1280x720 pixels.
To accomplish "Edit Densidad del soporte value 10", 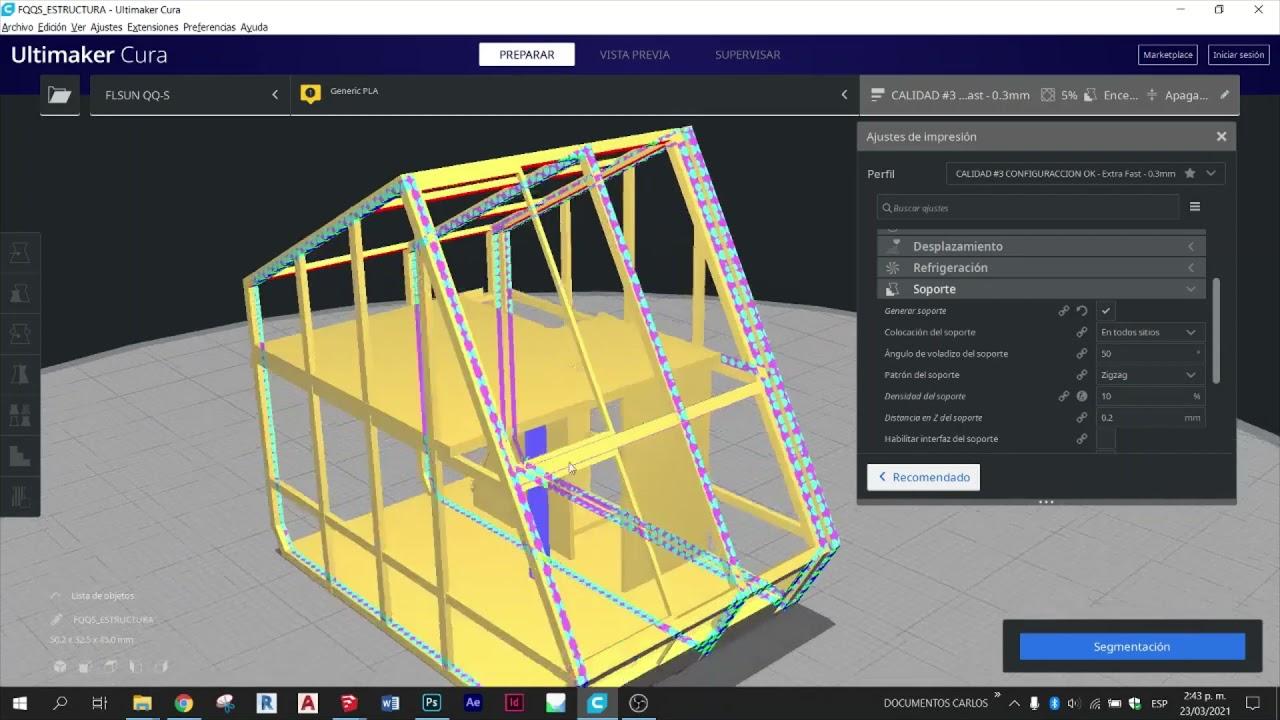I will (x=1150, y=396).
